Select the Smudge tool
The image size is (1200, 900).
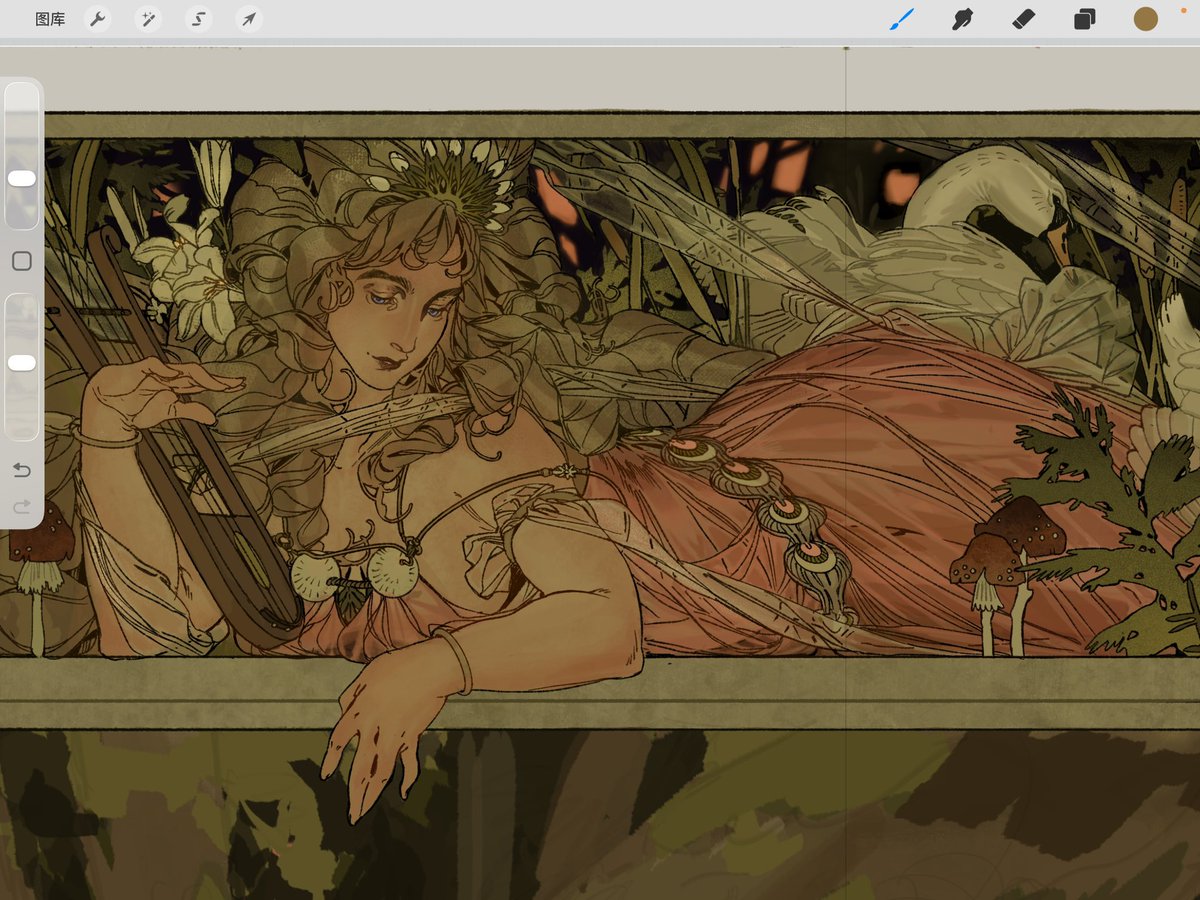(x=962, y=19)
